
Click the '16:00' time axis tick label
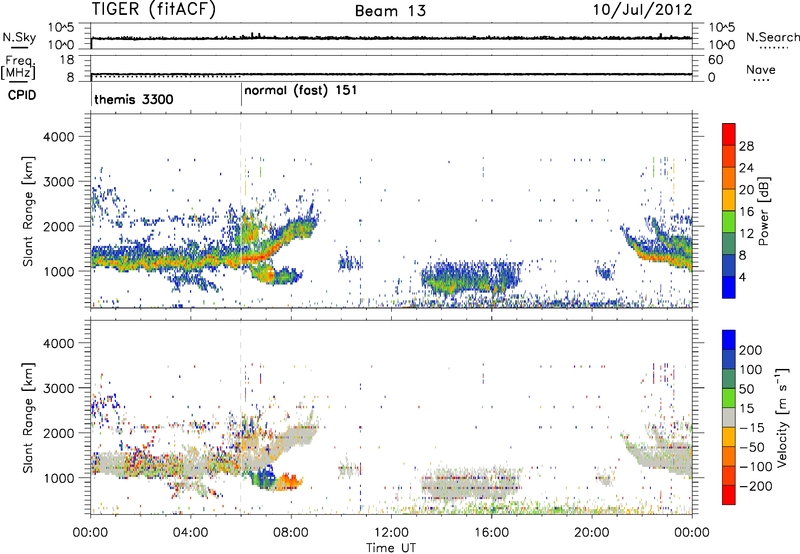(491, 533)
